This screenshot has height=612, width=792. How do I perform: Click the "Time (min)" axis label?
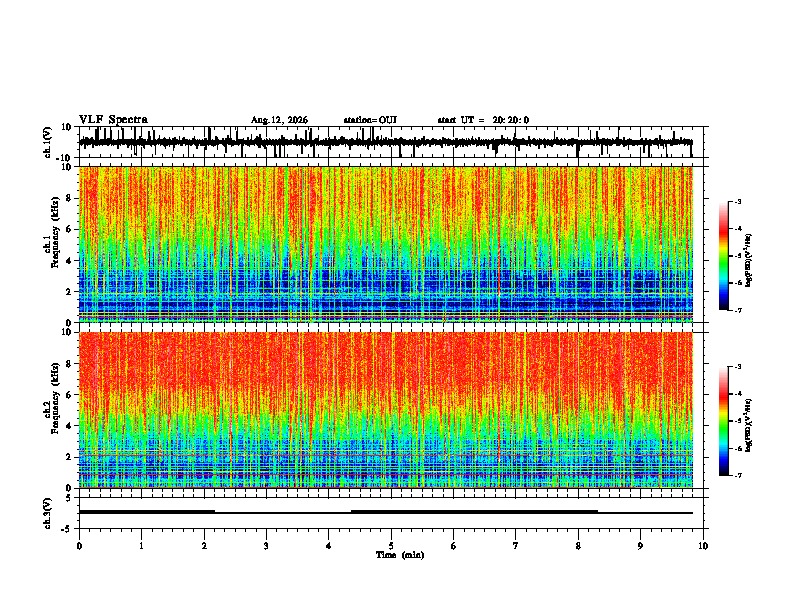[400, 555]
